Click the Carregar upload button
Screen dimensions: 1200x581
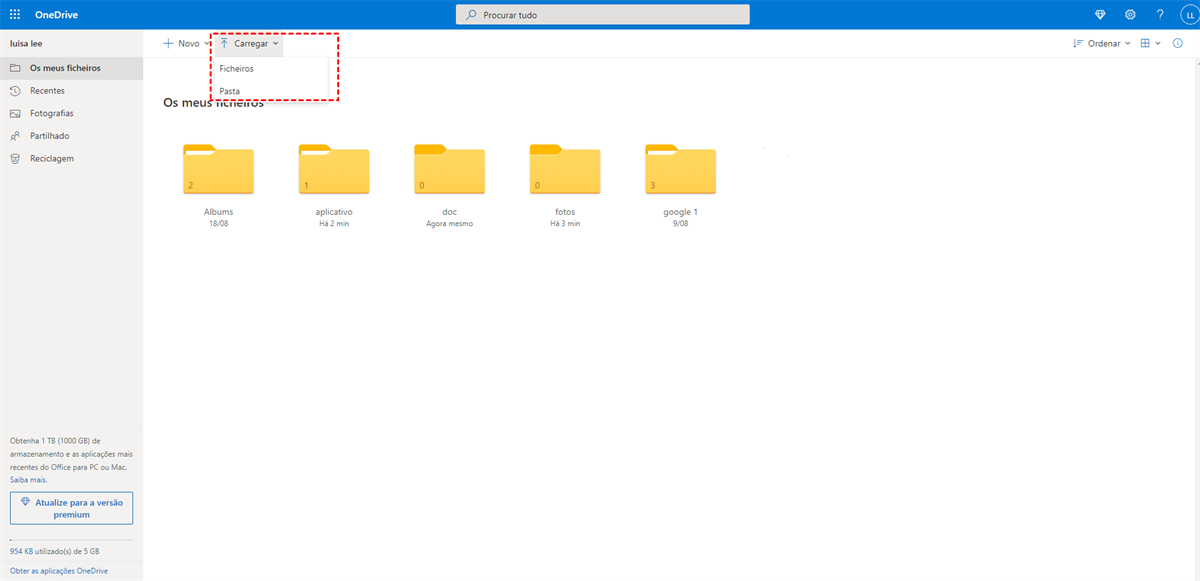pos(249,44)
